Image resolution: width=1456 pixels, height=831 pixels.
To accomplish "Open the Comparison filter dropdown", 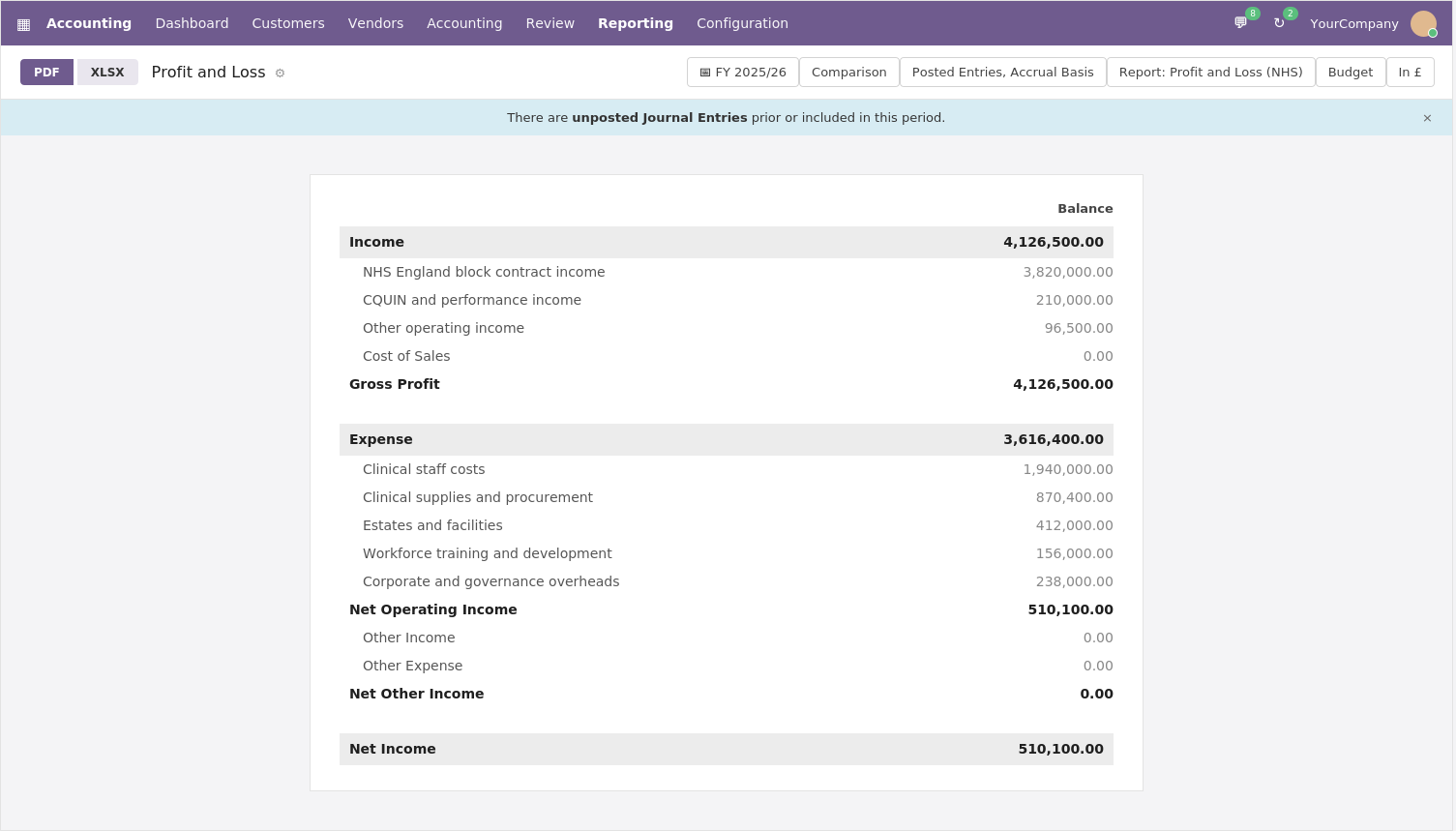I will [849, 73].
